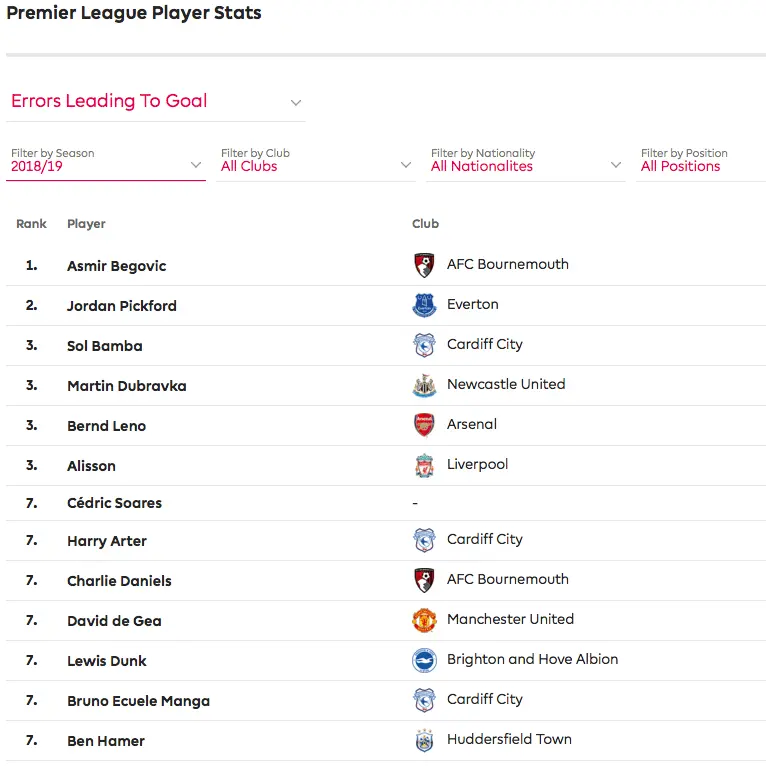Click AFC Bournemouth crest beside Asmir Begovic

(424, 265)
